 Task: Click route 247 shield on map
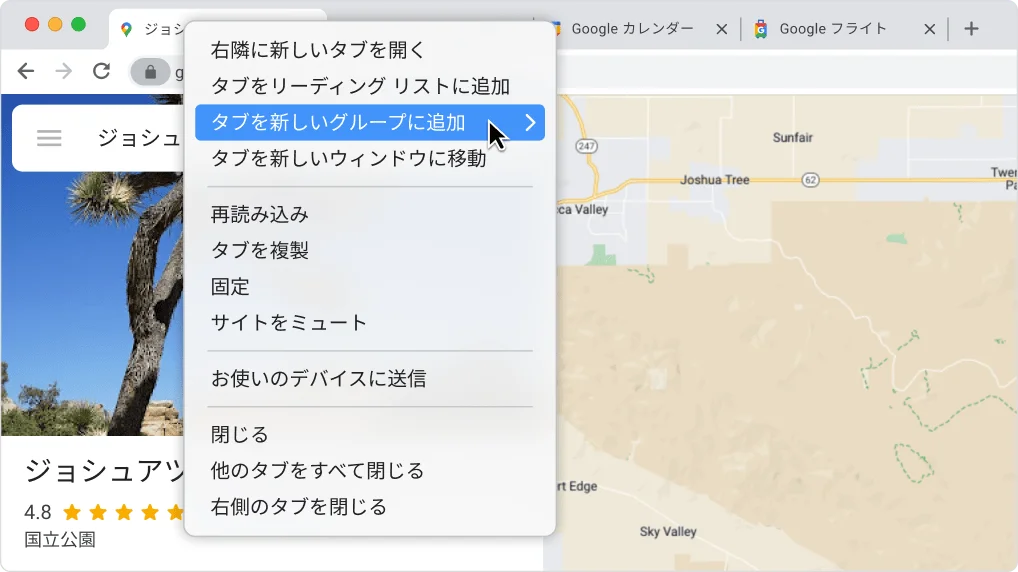[586, 146]
